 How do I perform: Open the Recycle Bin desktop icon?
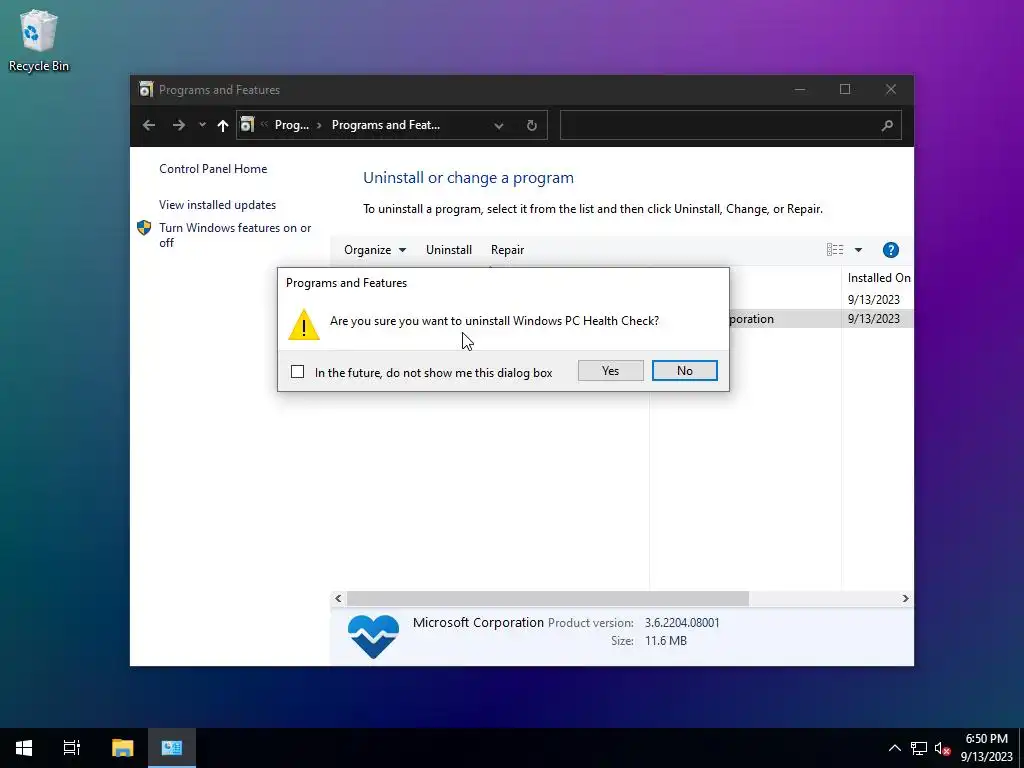(39, 40)
